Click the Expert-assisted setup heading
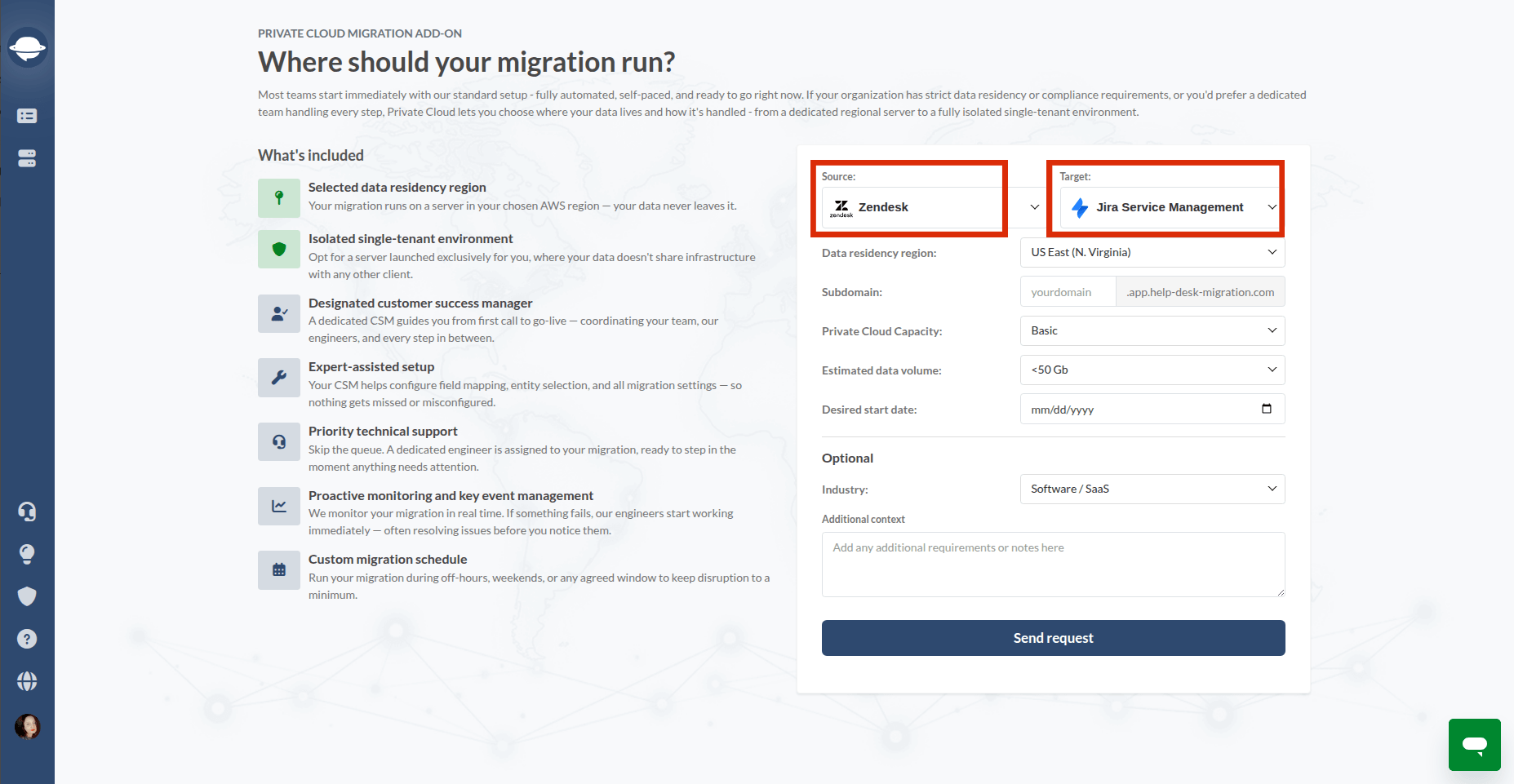1514x784 pixels. point(371,367)
